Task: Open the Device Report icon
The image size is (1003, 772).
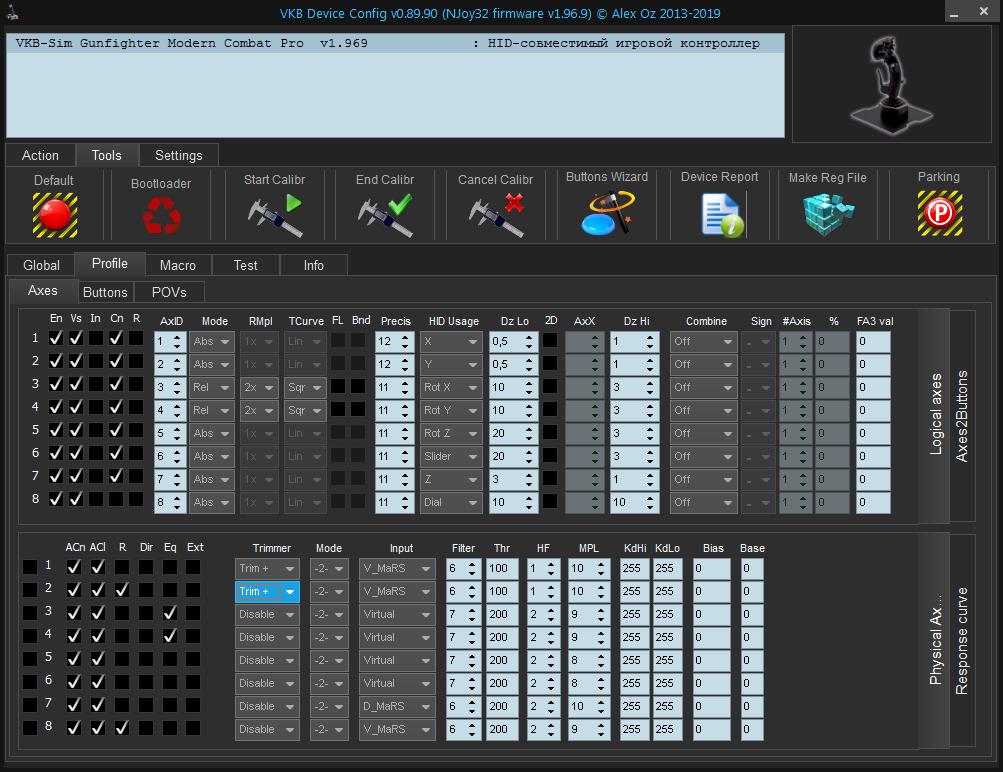Action: (722, 216)
